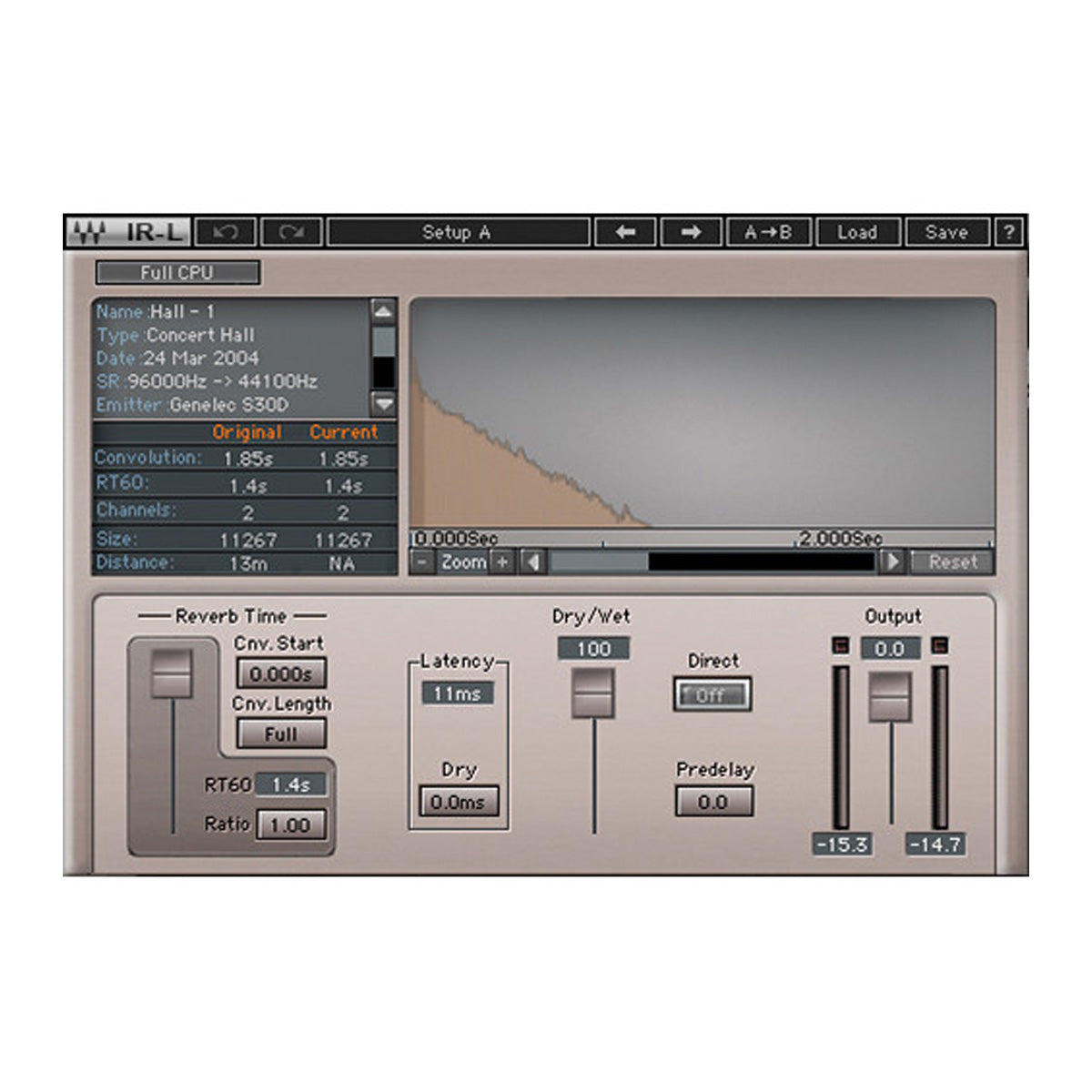The width and height of the screenshot is (1092, 1092).
Task: Click the Dry/Wet fader
Action: click(x=593, y=694)
